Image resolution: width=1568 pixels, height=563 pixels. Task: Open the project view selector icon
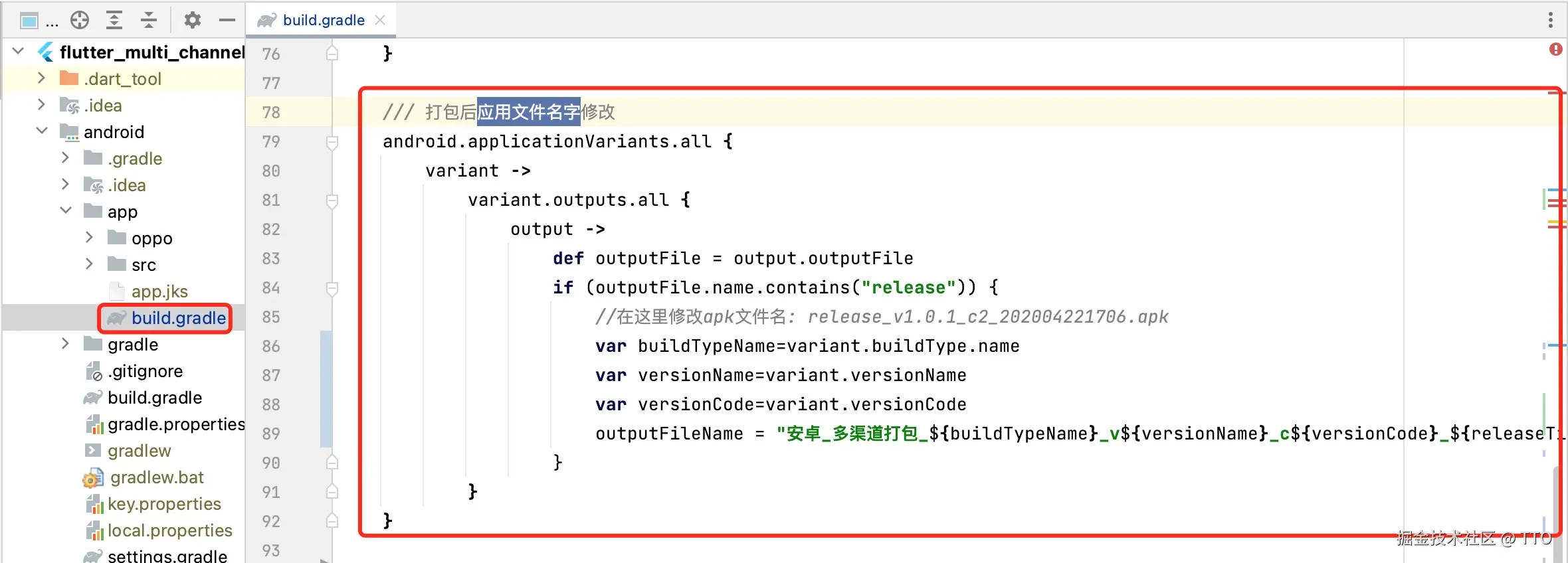click(29, 21)
